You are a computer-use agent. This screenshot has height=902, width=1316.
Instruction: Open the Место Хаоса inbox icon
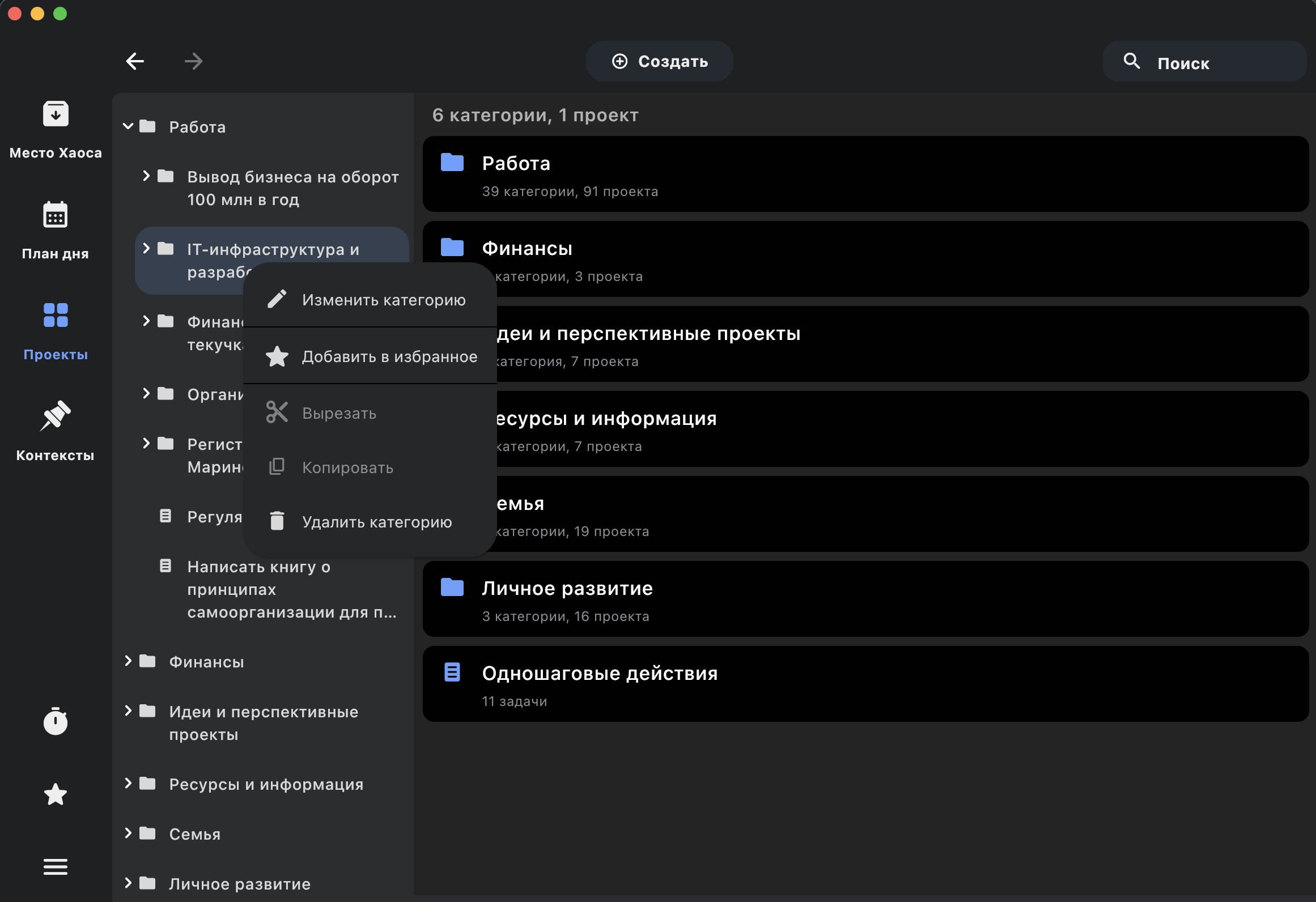point(56,114)
